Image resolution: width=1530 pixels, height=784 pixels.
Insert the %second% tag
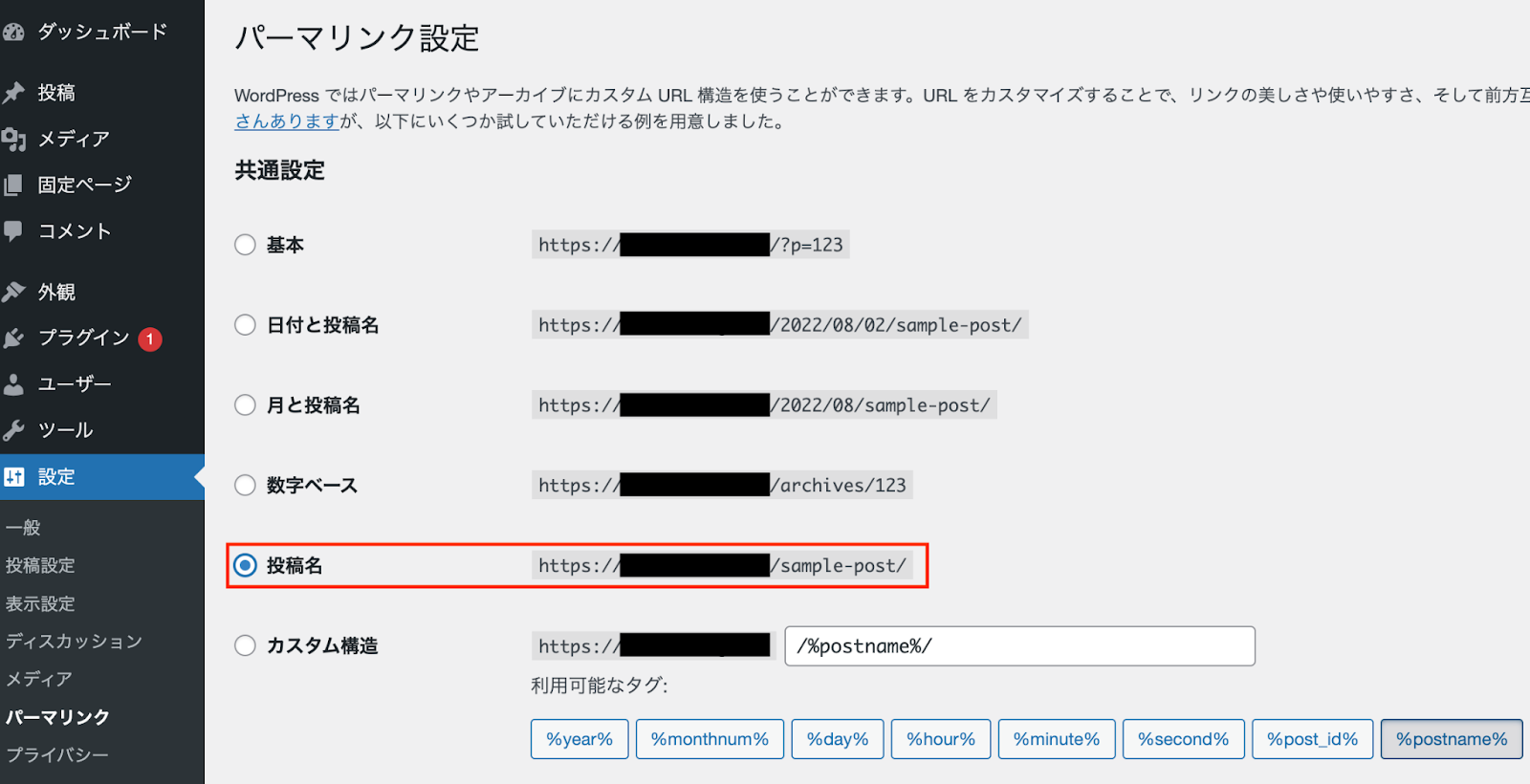tap(1184, 739)
